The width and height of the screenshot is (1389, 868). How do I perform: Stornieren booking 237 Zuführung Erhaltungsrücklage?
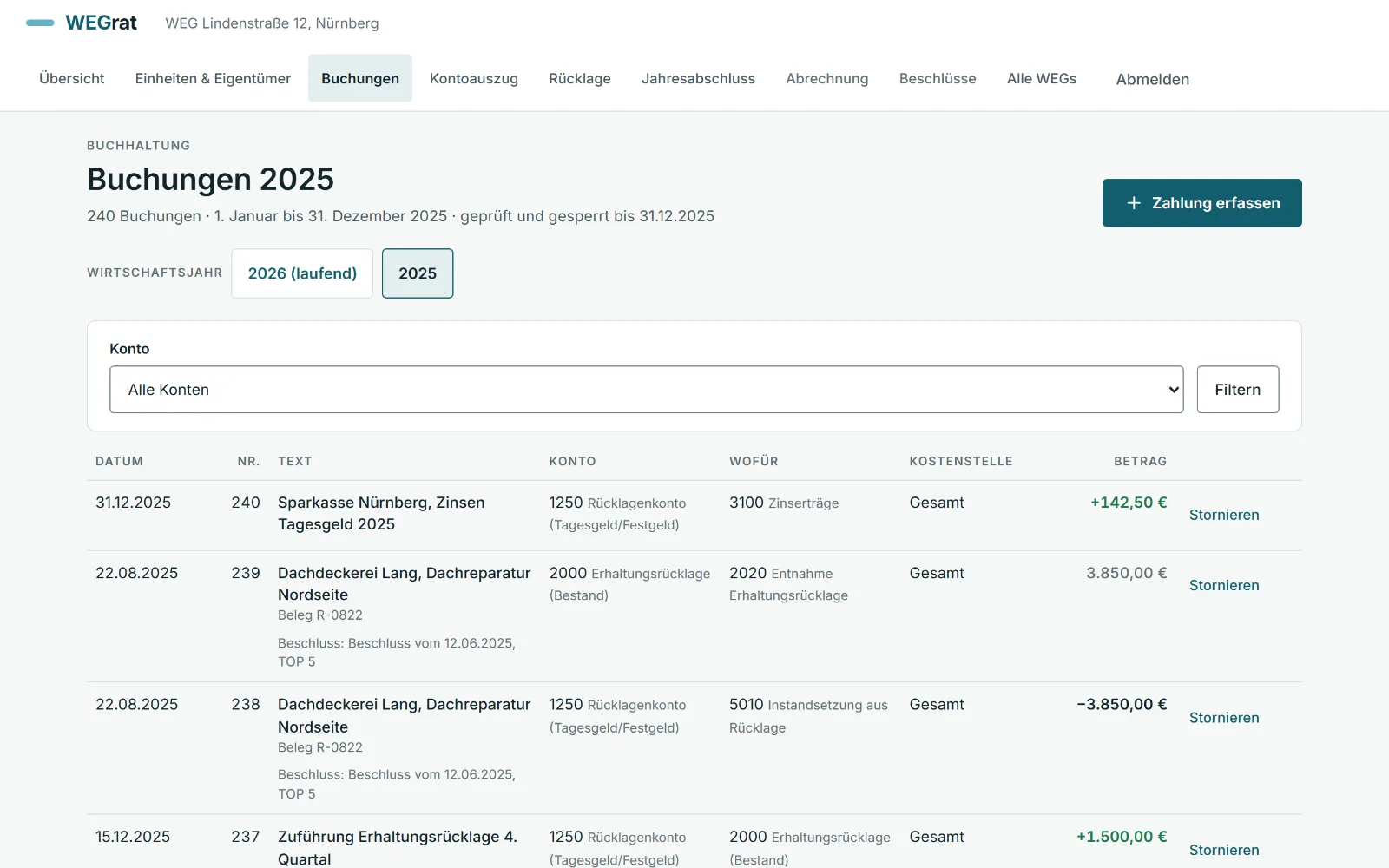[x=1224, y=850]
